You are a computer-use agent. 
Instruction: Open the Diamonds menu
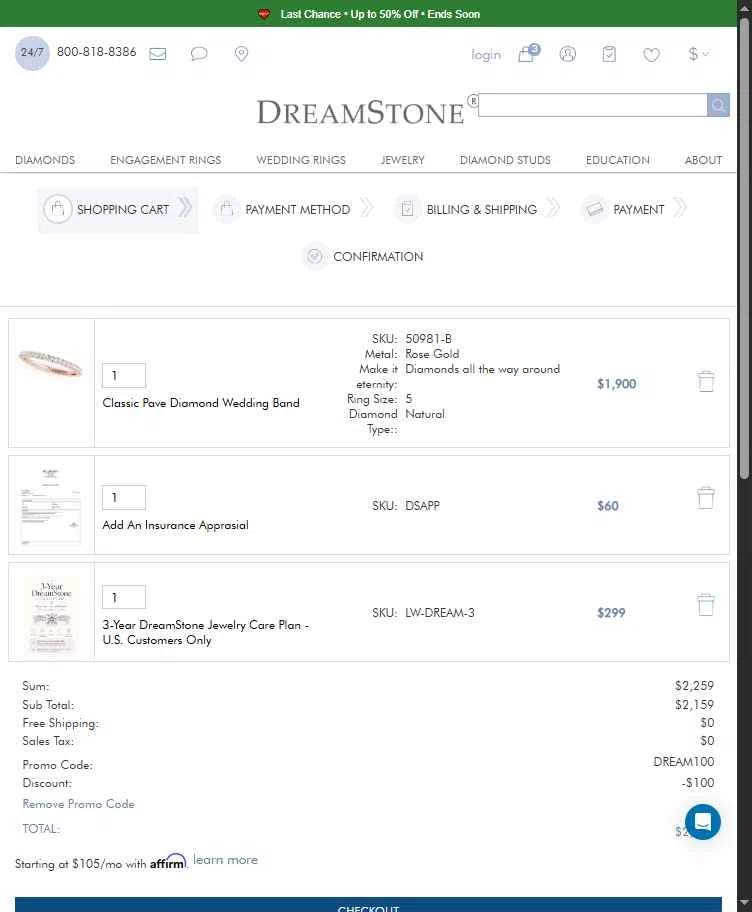pyautogui.click(x=45, y=160)
